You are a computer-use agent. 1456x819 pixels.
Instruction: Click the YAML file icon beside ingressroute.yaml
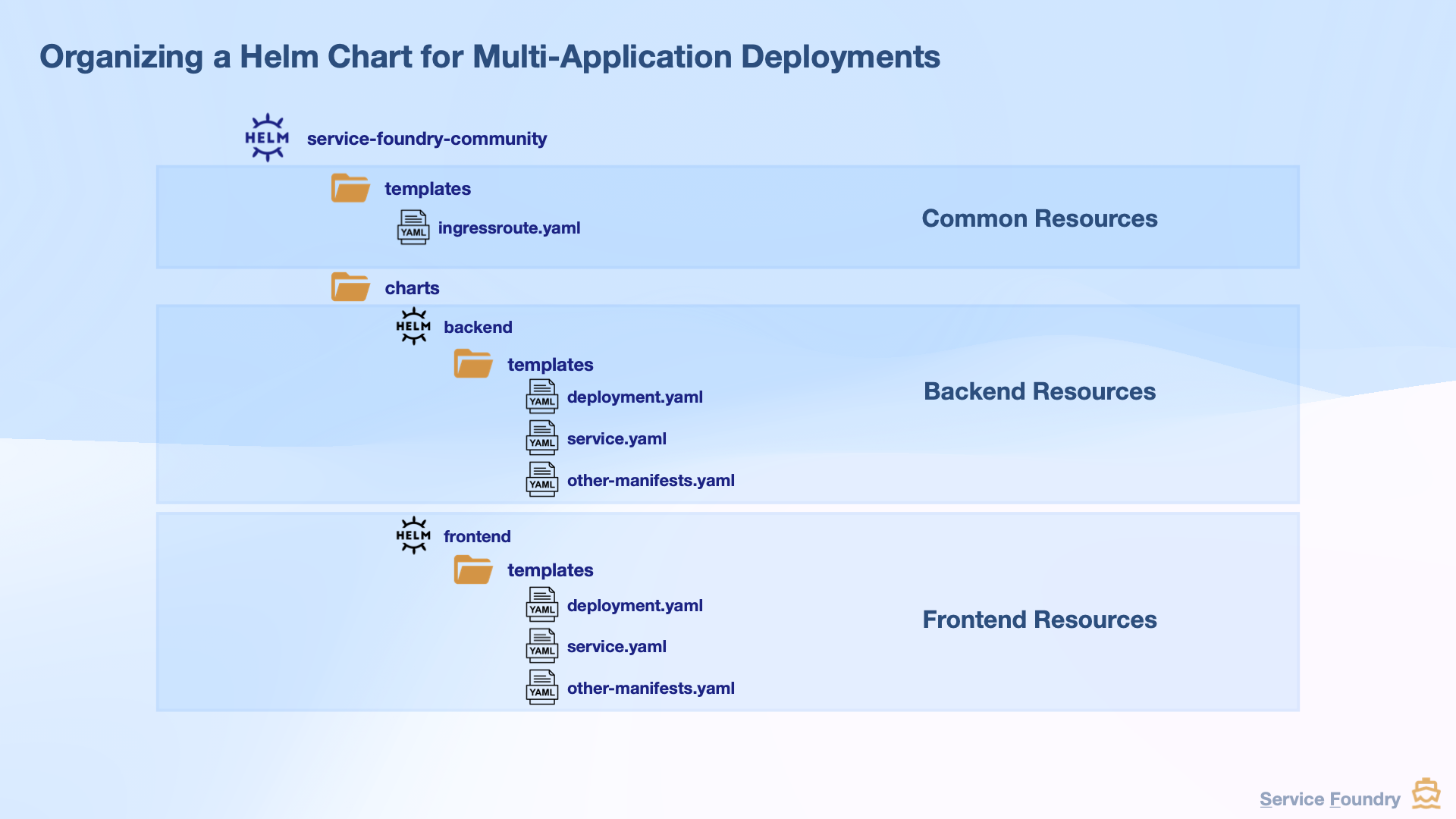click(x=413, y=227)
